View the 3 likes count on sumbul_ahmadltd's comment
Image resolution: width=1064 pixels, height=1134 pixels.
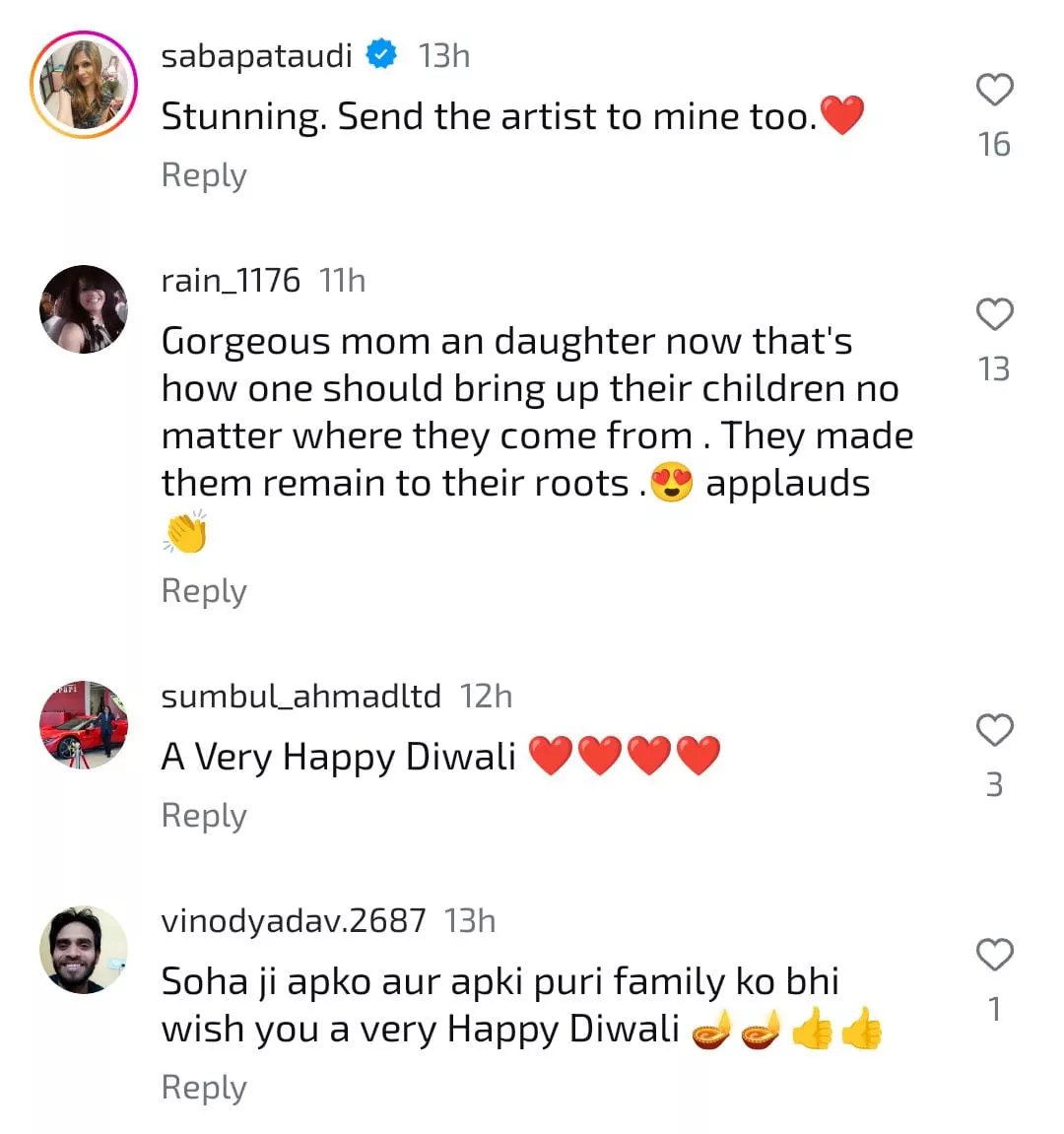point(994,785)
